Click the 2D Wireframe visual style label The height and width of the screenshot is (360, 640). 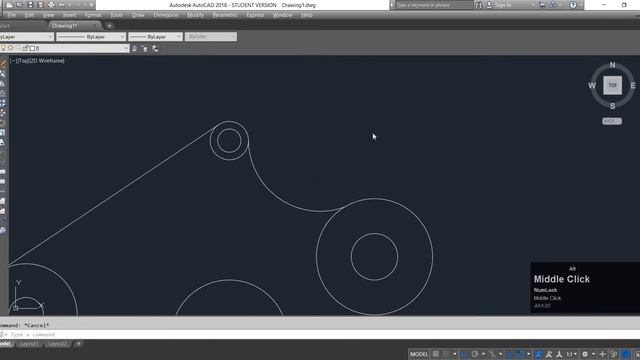(x=47, y=61)
